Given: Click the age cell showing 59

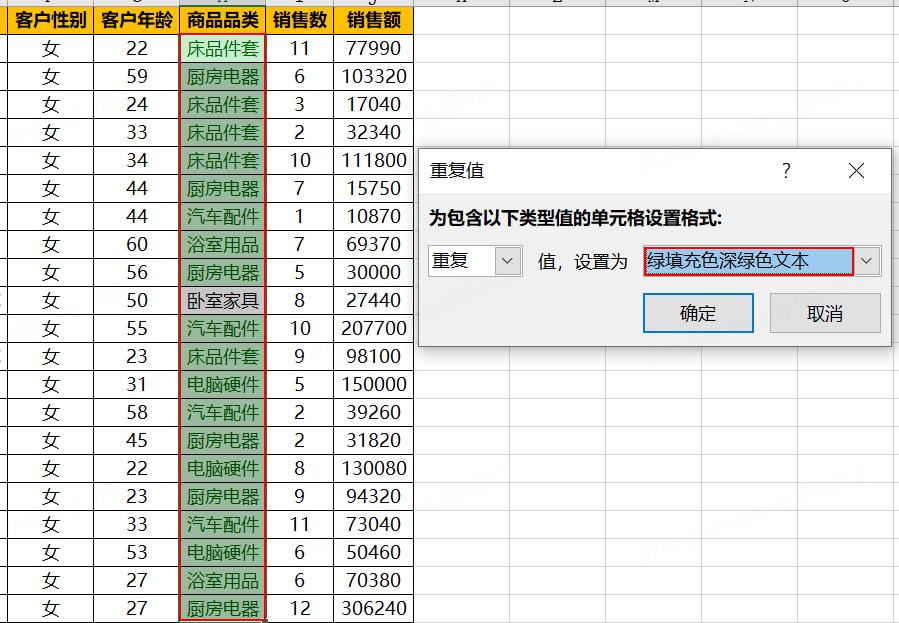Looking at the screenshot, I should click(136, 76).
